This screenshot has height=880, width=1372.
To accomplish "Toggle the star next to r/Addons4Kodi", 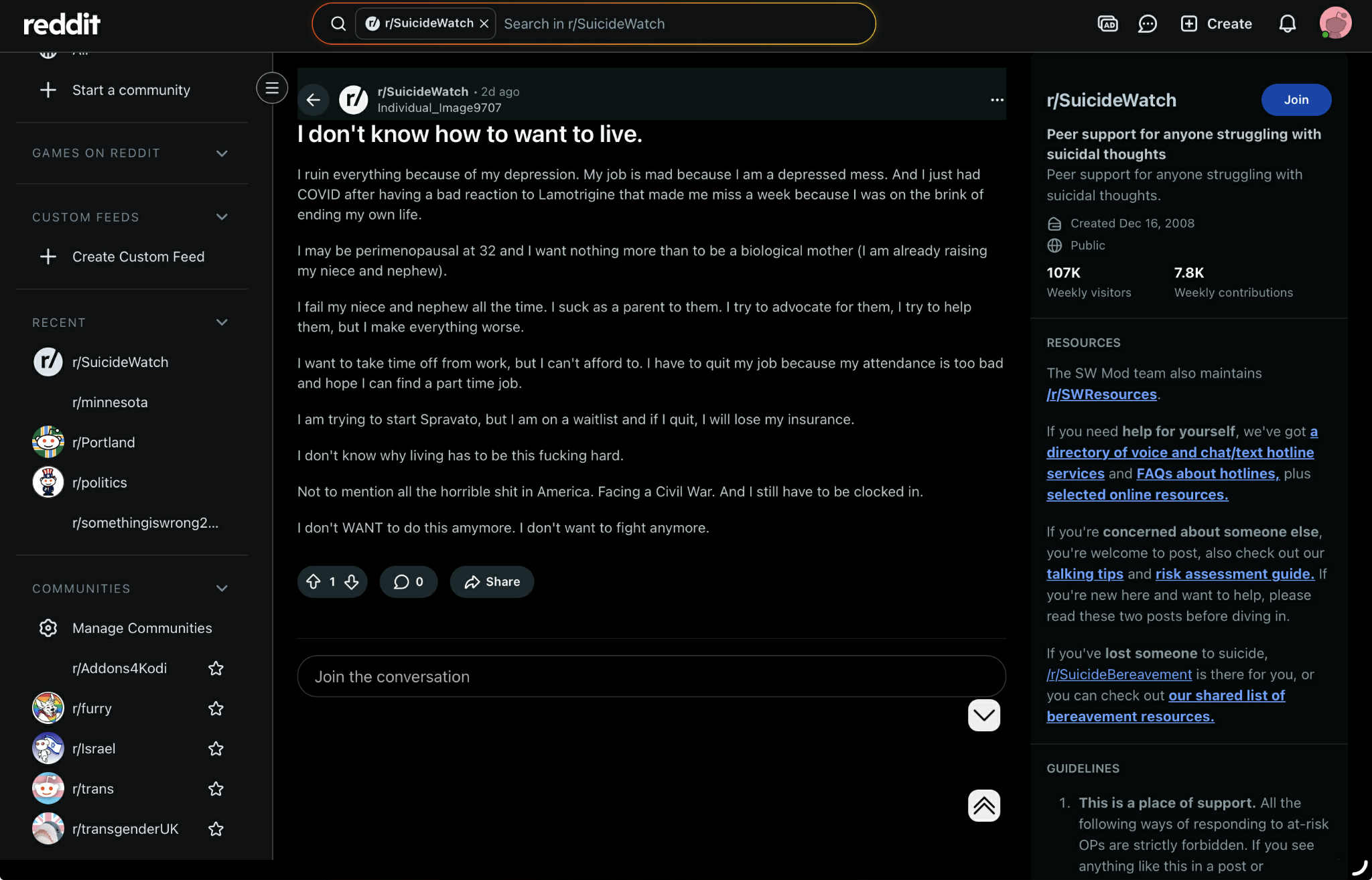I will (216, 668).
